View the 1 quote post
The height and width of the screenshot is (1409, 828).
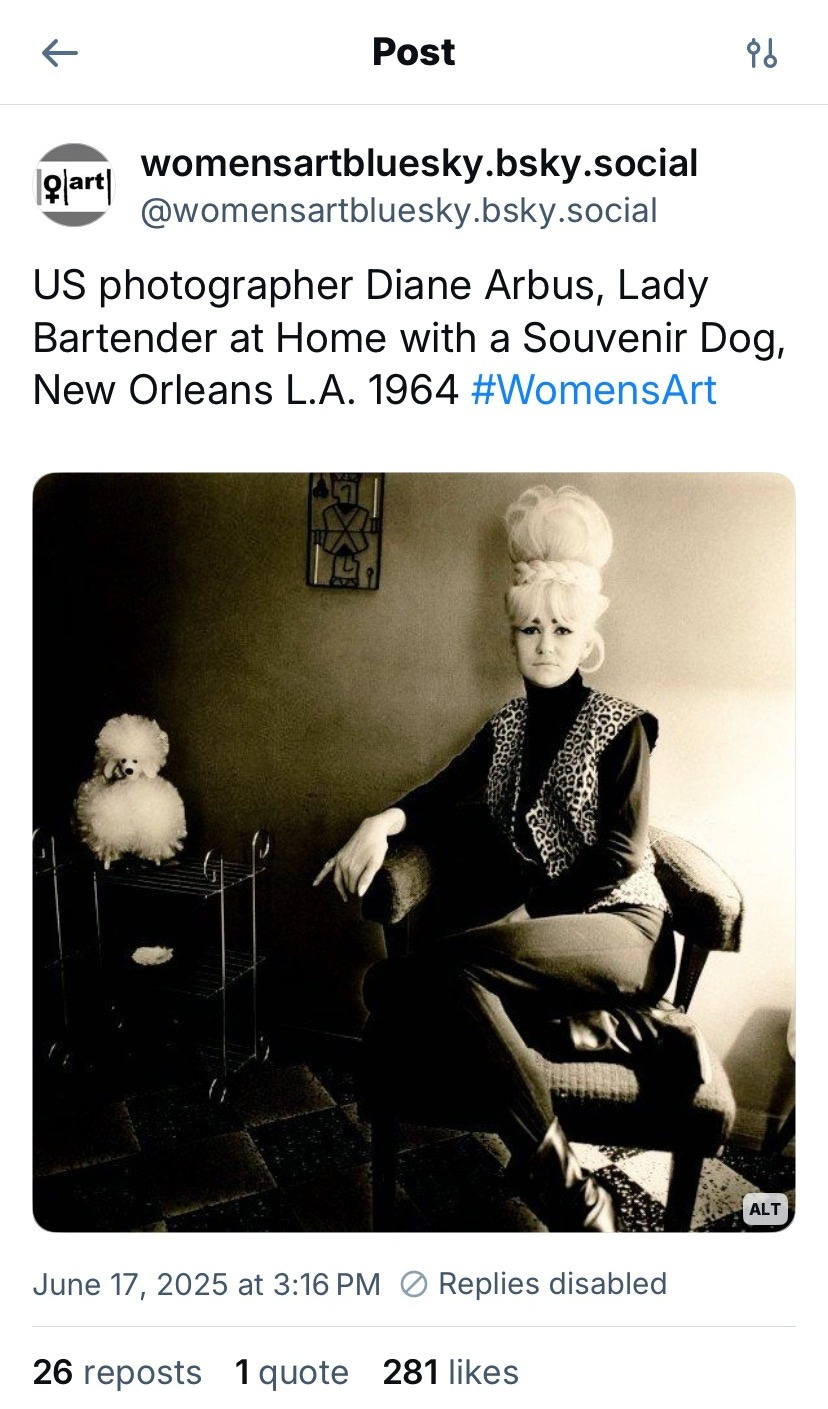[292, 1372]
